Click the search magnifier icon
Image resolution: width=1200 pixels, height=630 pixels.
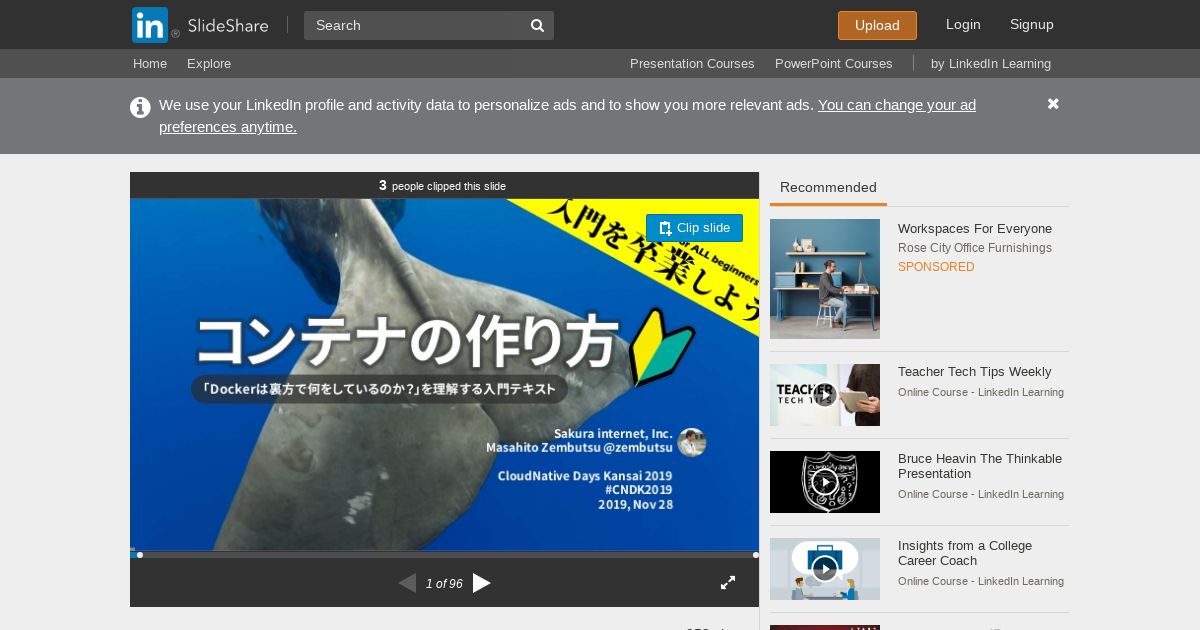pyautogui.click(x=537, y=26)
